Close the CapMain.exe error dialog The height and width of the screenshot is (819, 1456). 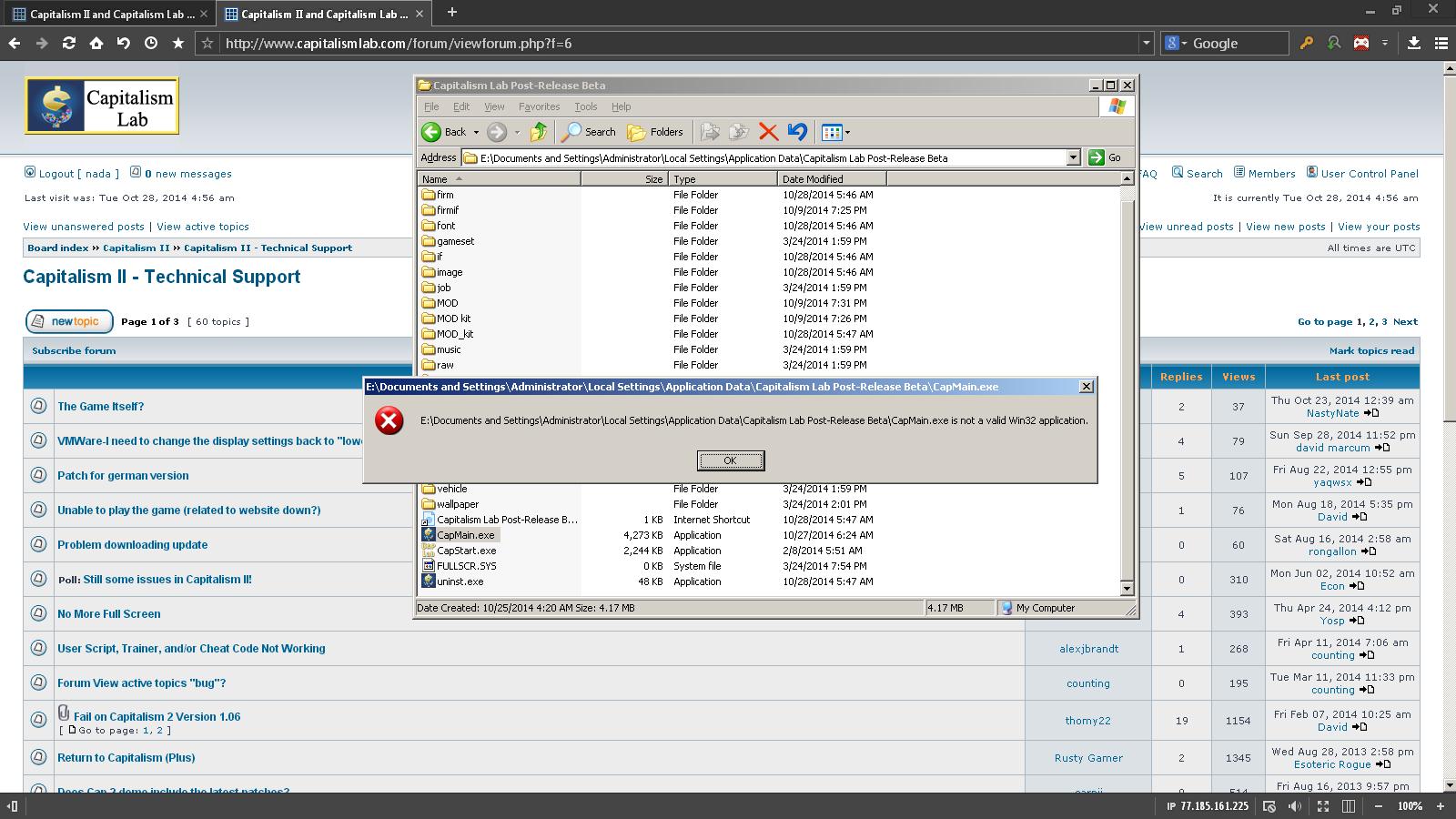tap(1086, 387)
